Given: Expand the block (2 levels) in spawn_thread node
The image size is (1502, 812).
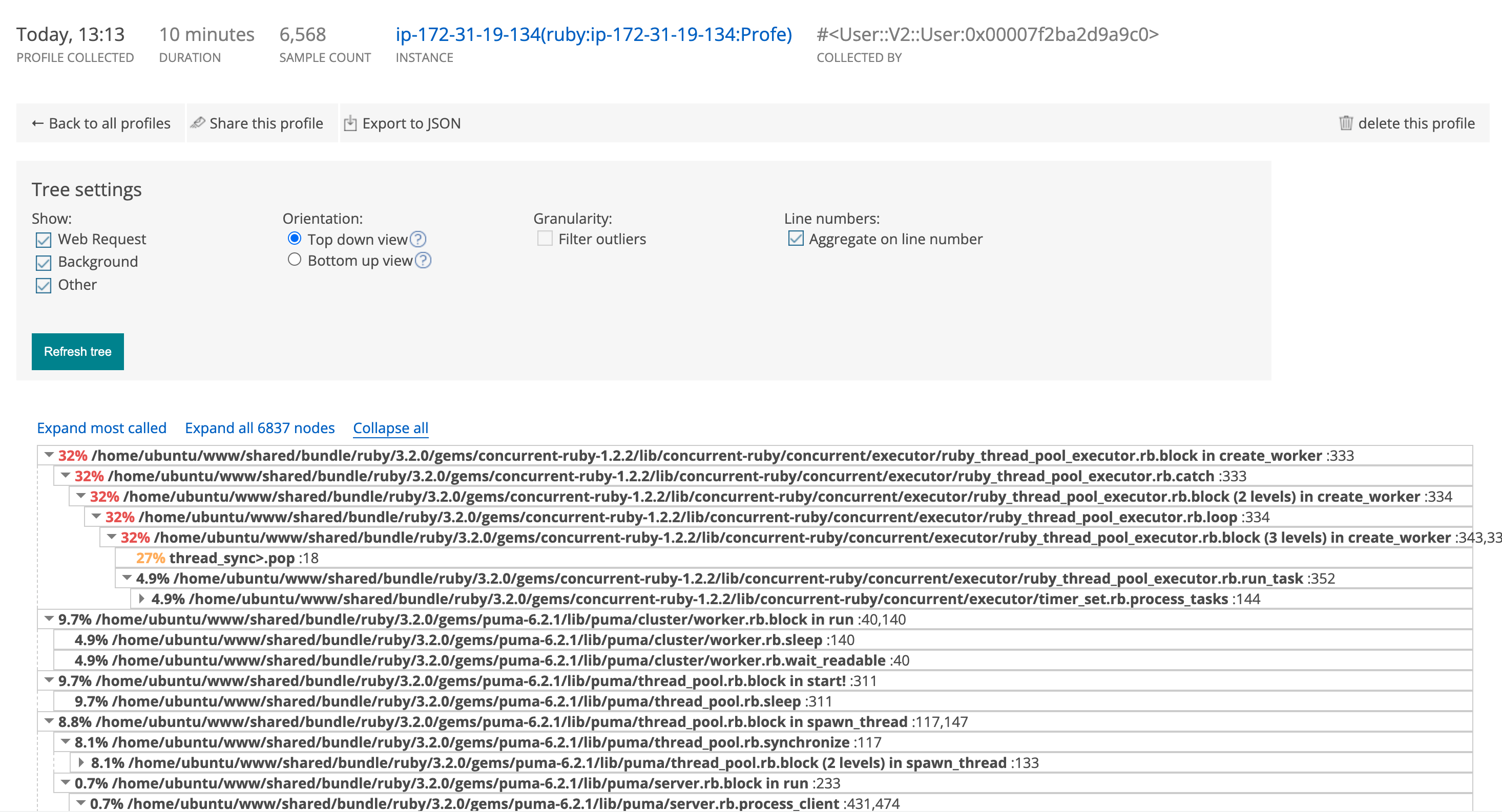Looking at the screenshot, I should (x=80, y=762).
